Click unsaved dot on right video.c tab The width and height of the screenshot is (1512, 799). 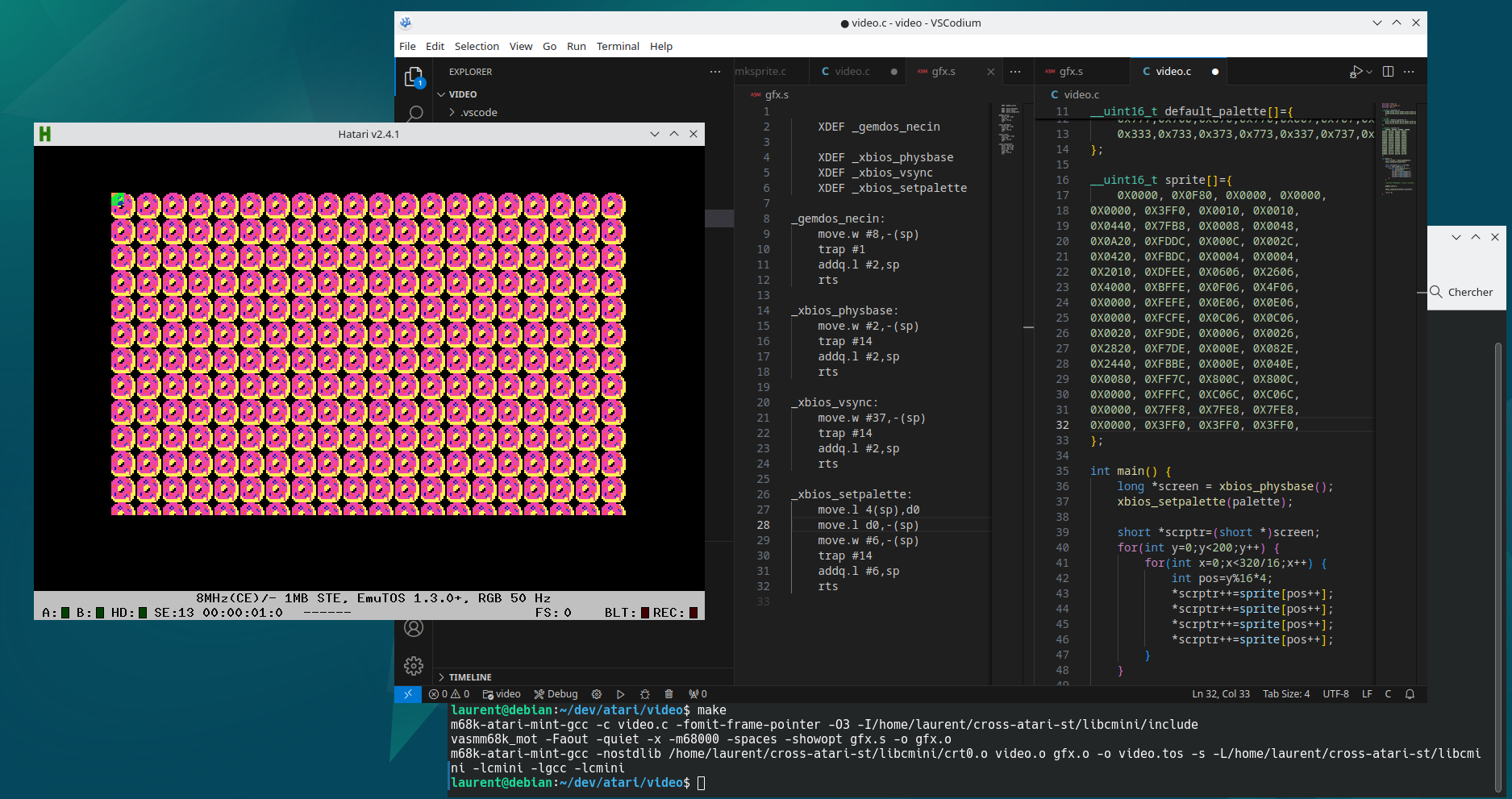(x=1214, y=72)
